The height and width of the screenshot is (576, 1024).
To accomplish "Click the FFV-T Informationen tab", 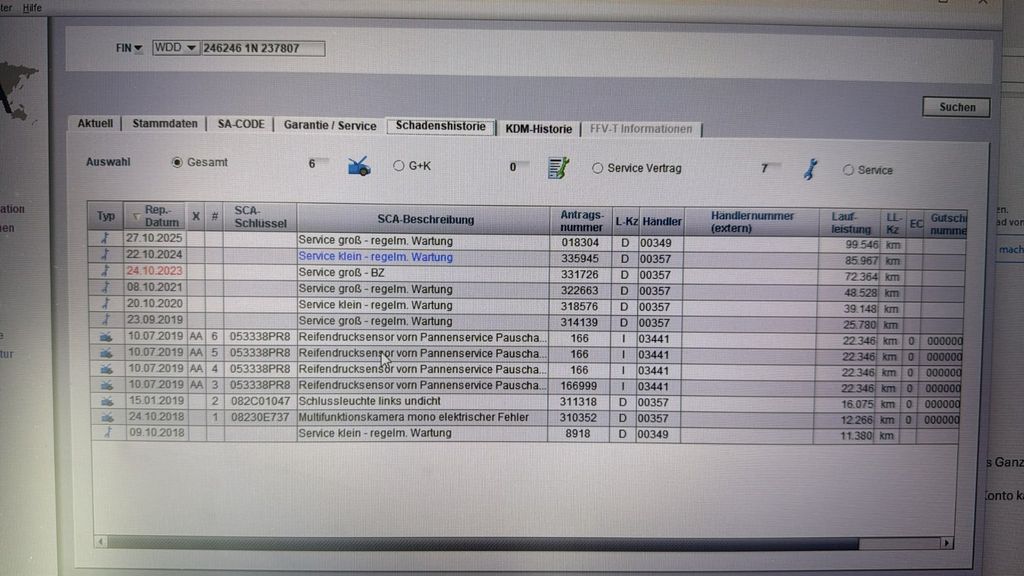I will tap(641, 129).
